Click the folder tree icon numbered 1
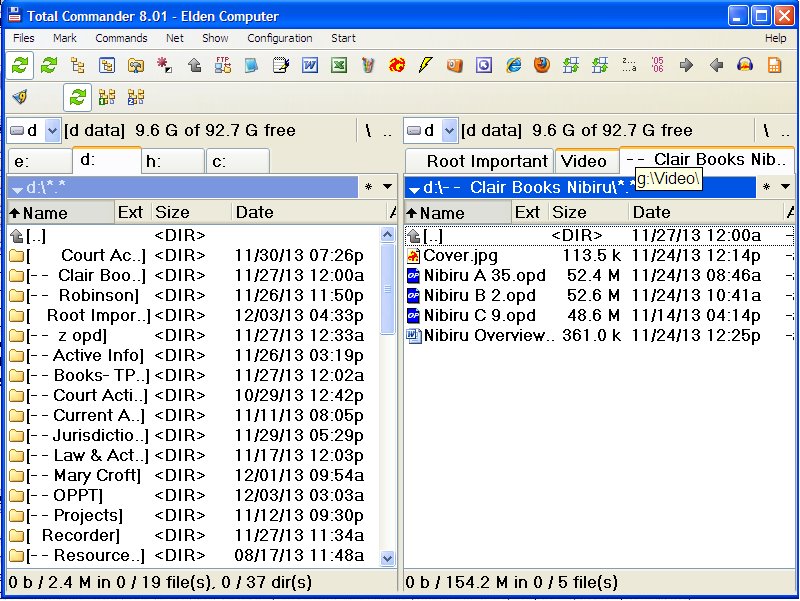Screen dimensions: 800x601 (107, 97)
